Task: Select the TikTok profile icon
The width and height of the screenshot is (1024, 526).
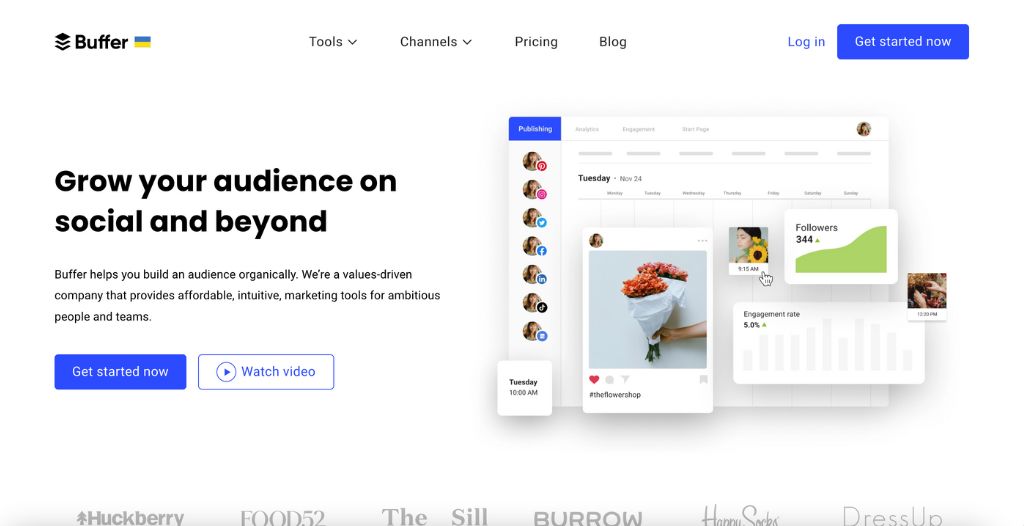Action: tap(534, 303)
